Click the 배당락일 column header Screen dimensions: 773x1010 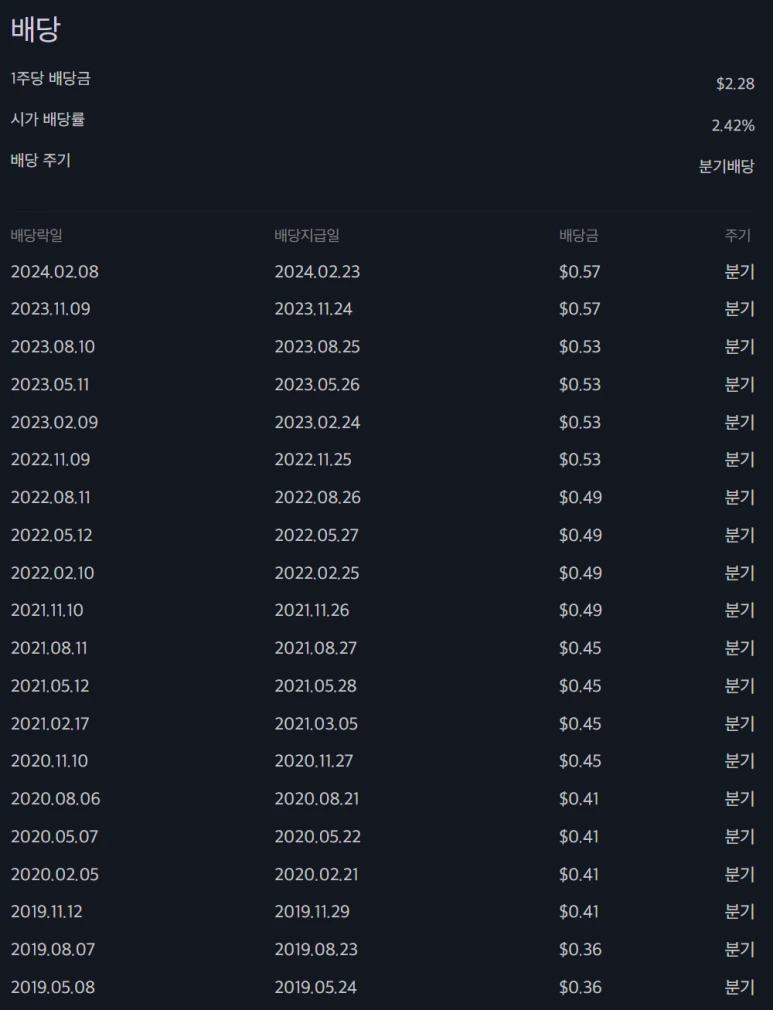(37, 235)
